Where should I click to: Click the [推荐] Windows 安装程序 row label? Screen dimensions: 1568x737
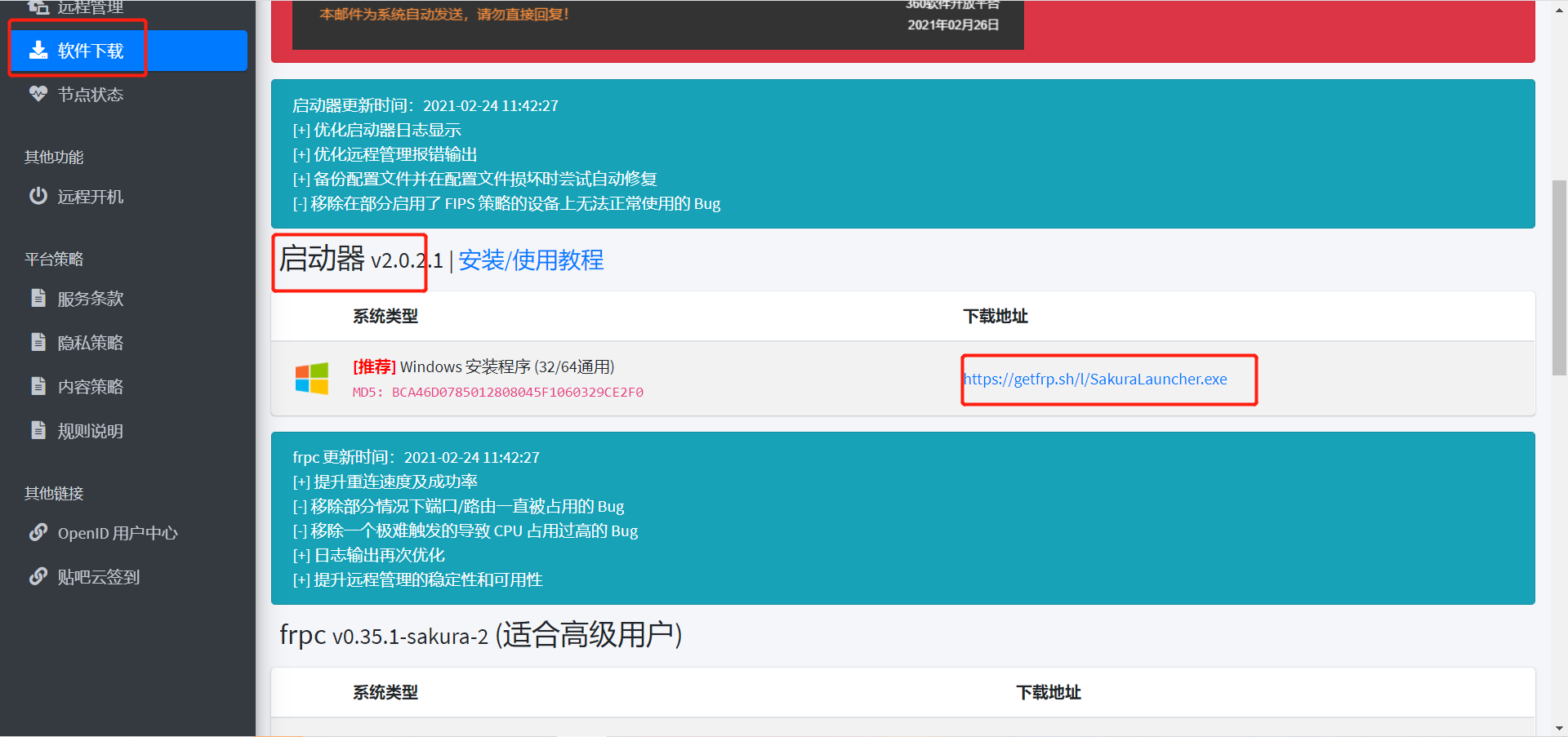(483, 367)
